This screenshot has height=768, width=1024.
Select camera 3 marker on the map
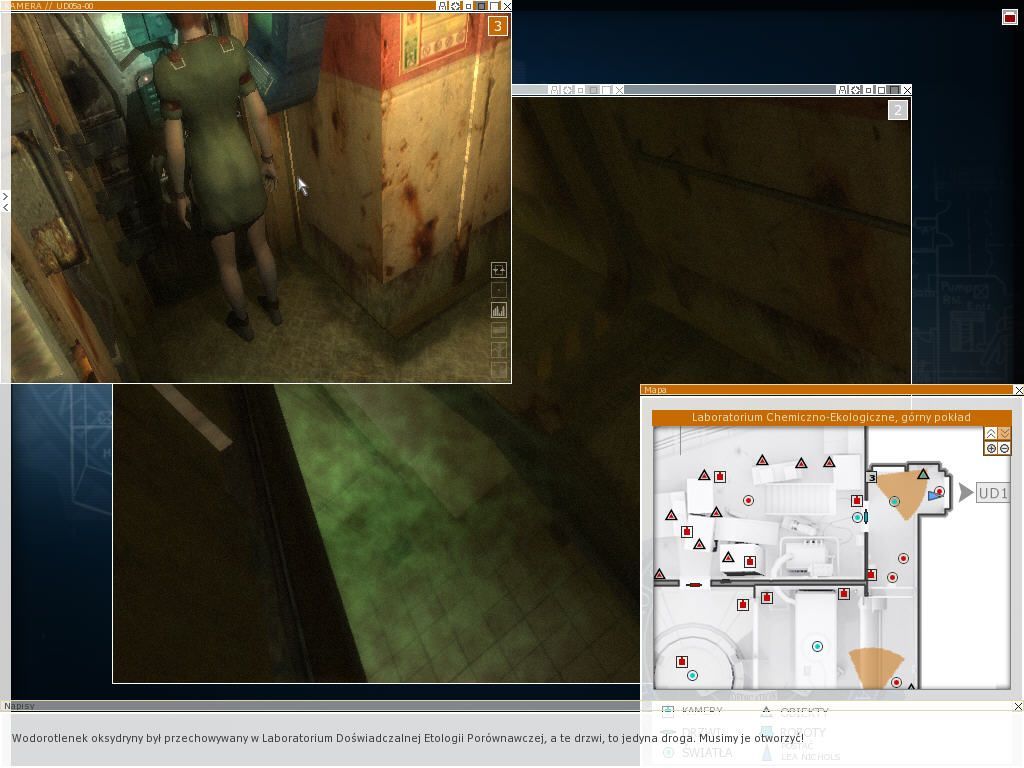[x=871, y=477]
